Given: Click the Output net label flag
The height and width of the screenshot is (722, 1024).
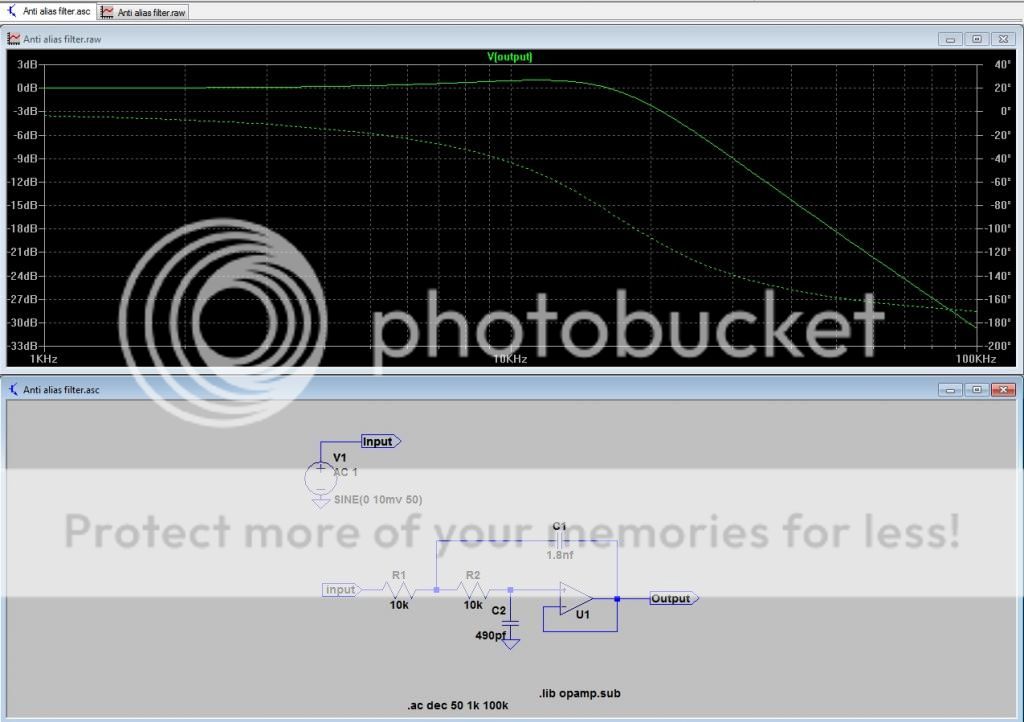Looking at the screenshot, I should pyautogui.click(x=673, y=598).
